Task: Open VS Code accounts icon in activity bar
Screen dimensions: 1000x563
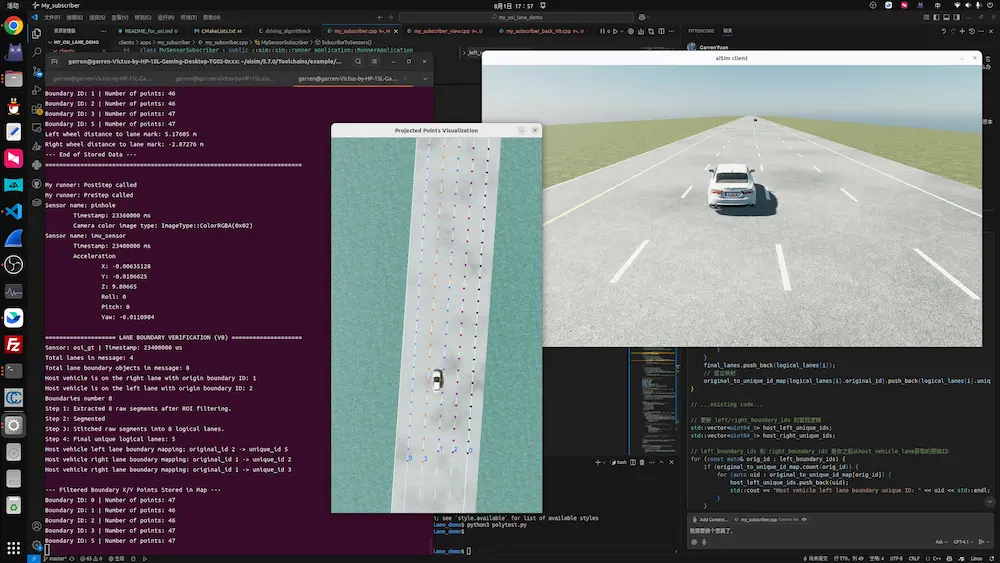Action: pos(36,527)
